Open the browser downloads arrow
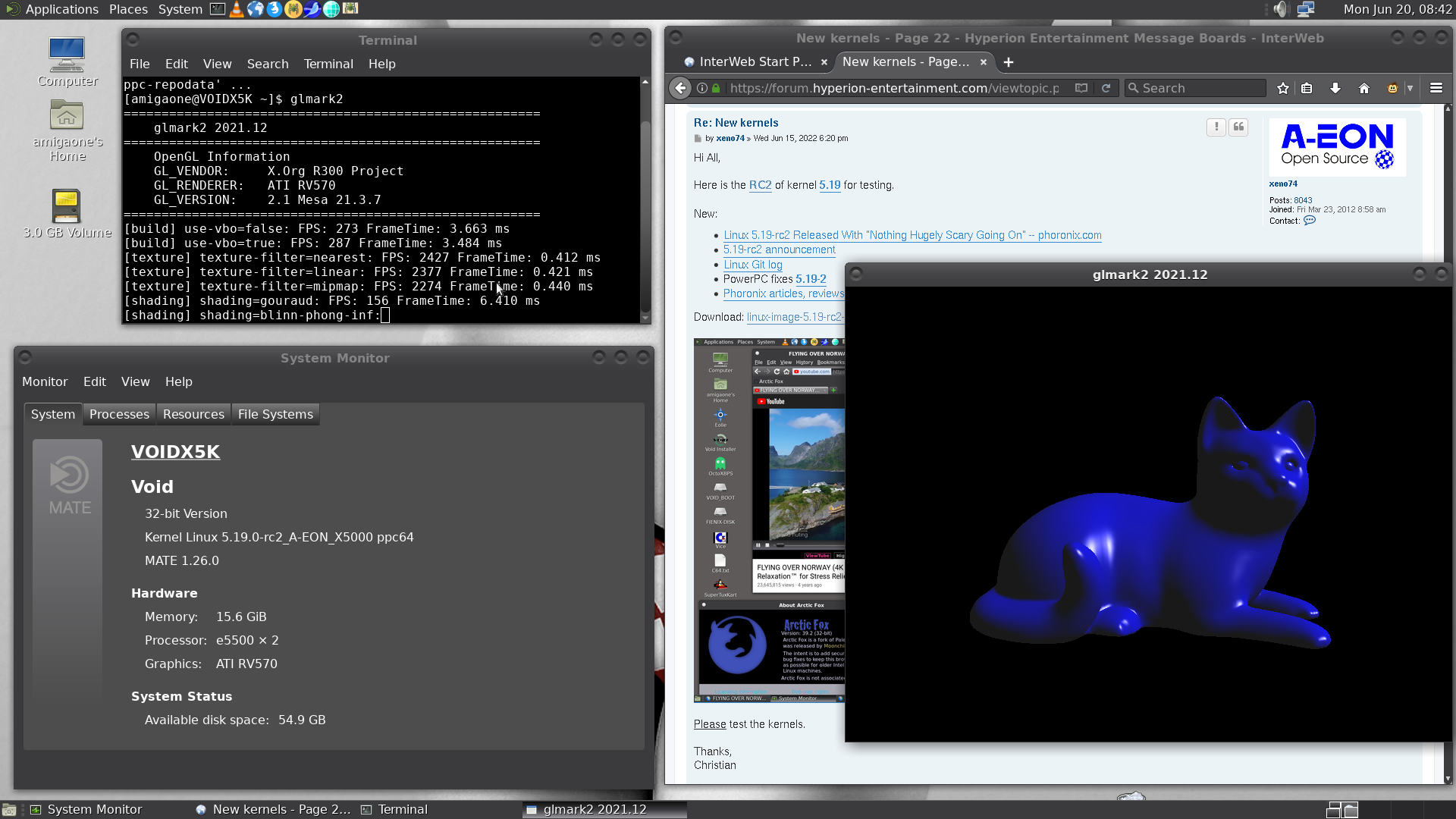 pos(1335,88)
